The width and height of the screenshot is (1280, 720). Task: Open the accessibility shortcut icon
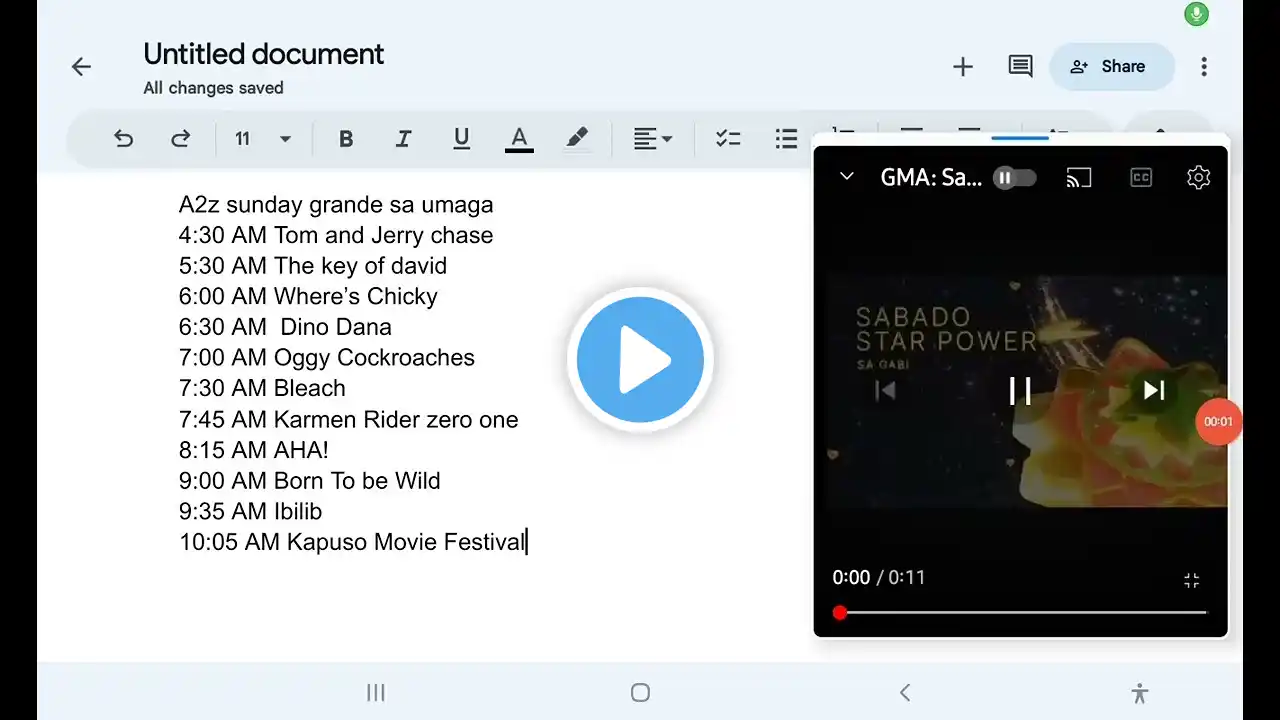point(1140,692)
